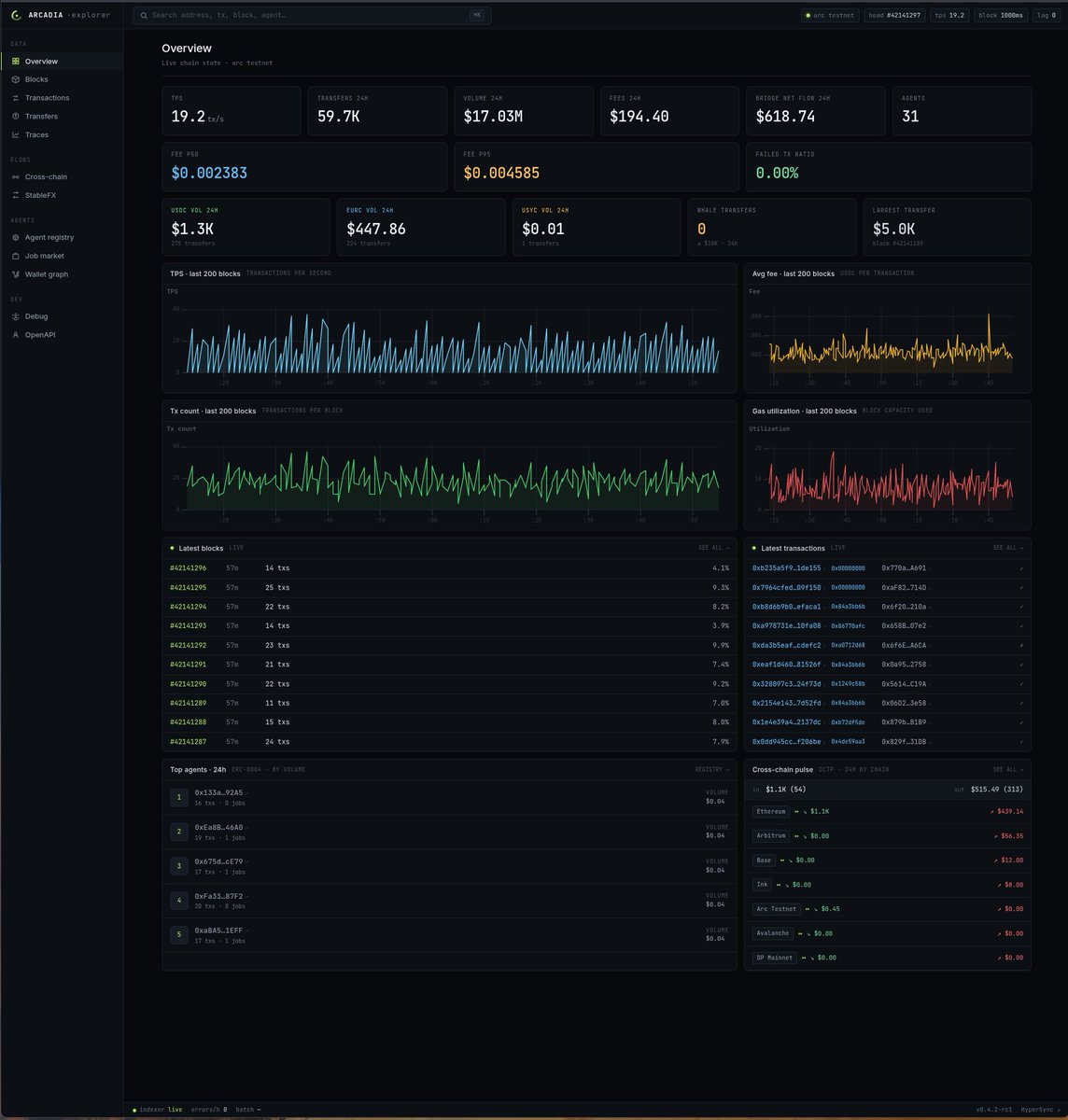Click the transfer arrows icon beside Ethereum

tap(796, 812)
